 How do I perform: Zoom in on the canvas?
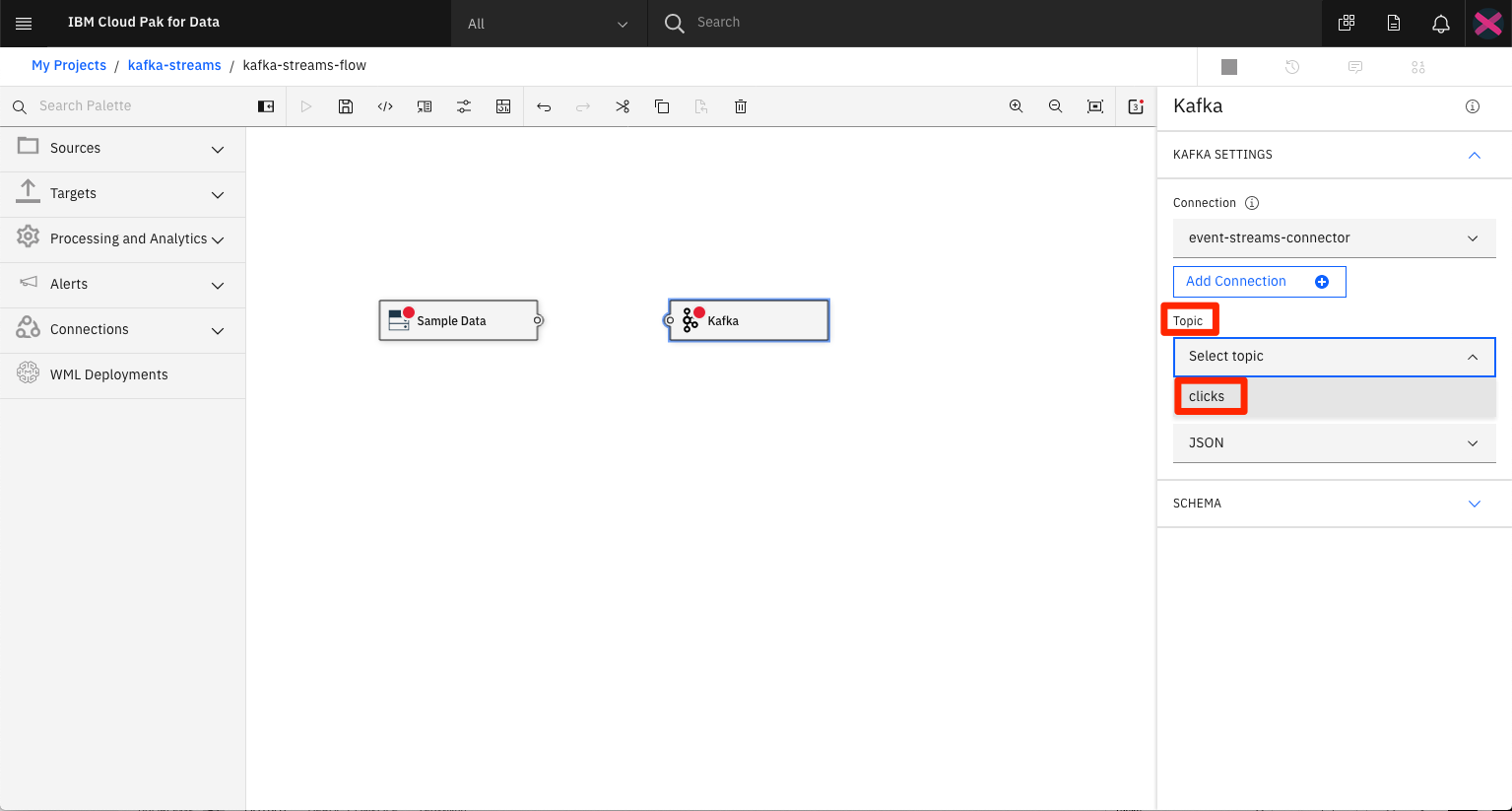click(x=1017, y=106)
